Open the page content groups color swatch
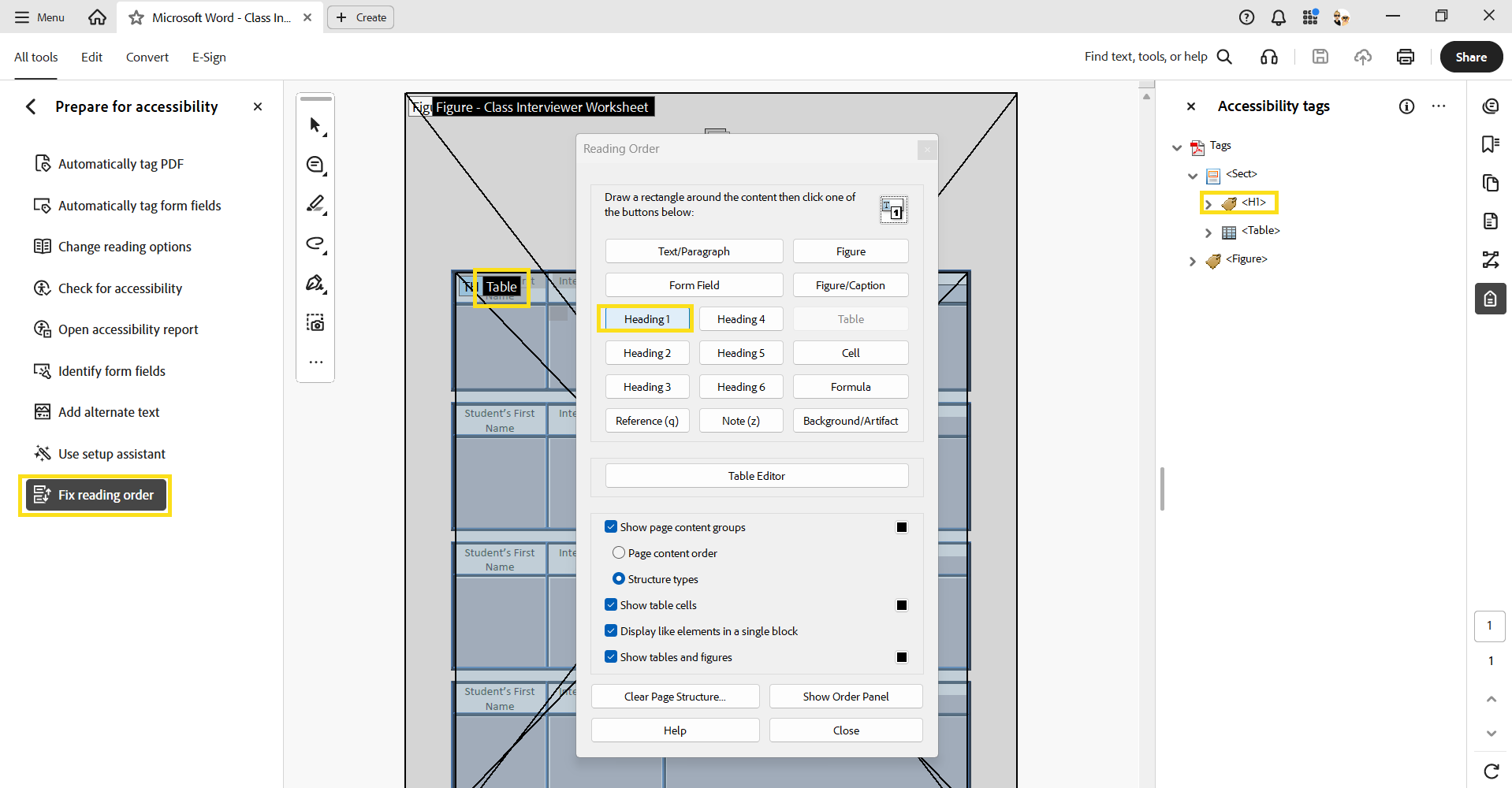 pos(902,527)
